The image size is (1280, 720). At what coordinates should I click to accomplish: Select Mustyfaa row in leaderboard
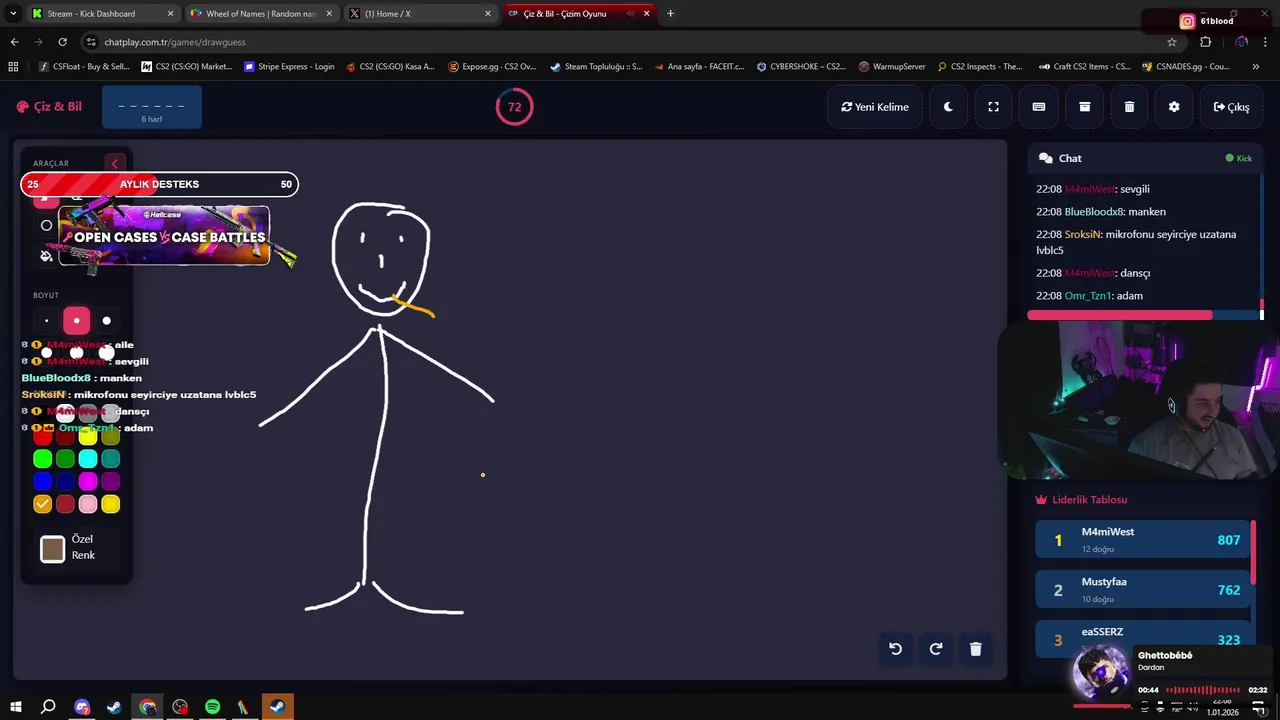pos(1142,590)
